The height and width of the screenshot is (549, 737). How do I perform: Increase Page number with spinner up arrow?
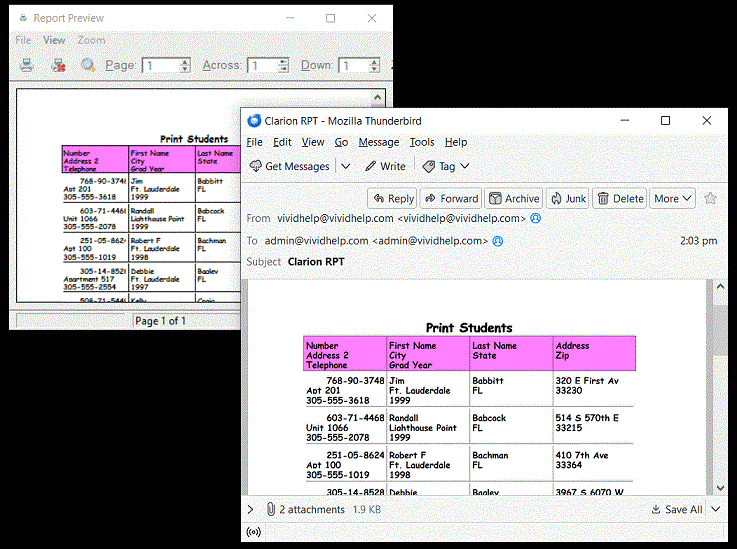click(185, 62)
